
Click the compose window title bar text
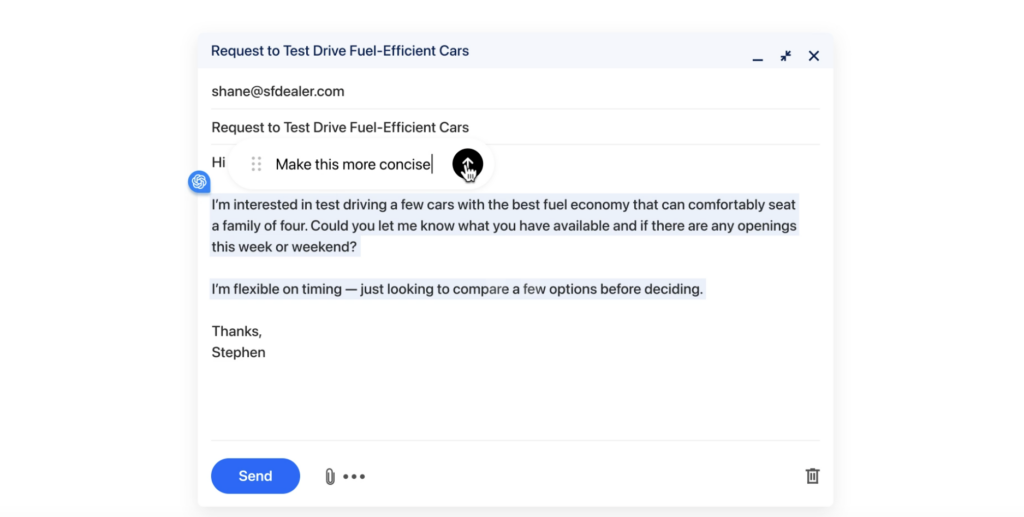tap(339, 50)
